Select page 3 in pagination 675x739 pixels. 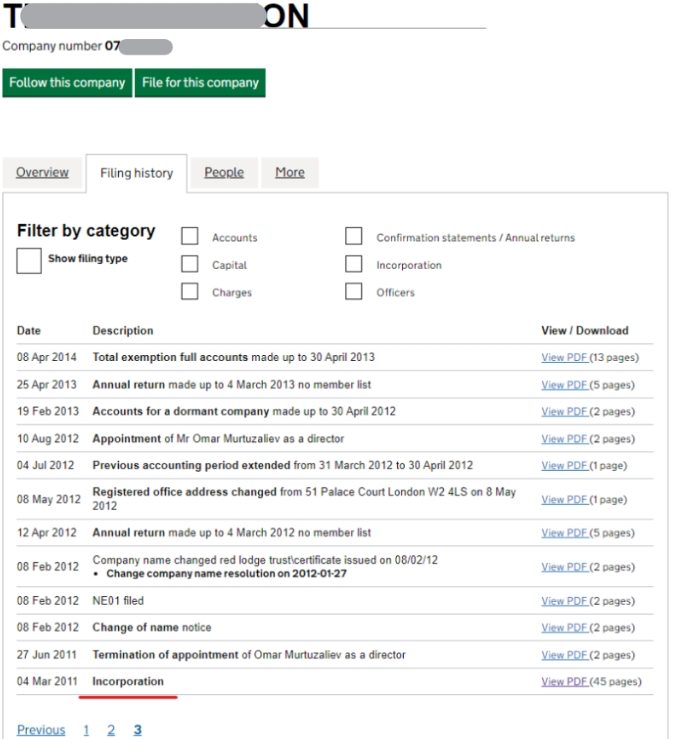[138, 730]
